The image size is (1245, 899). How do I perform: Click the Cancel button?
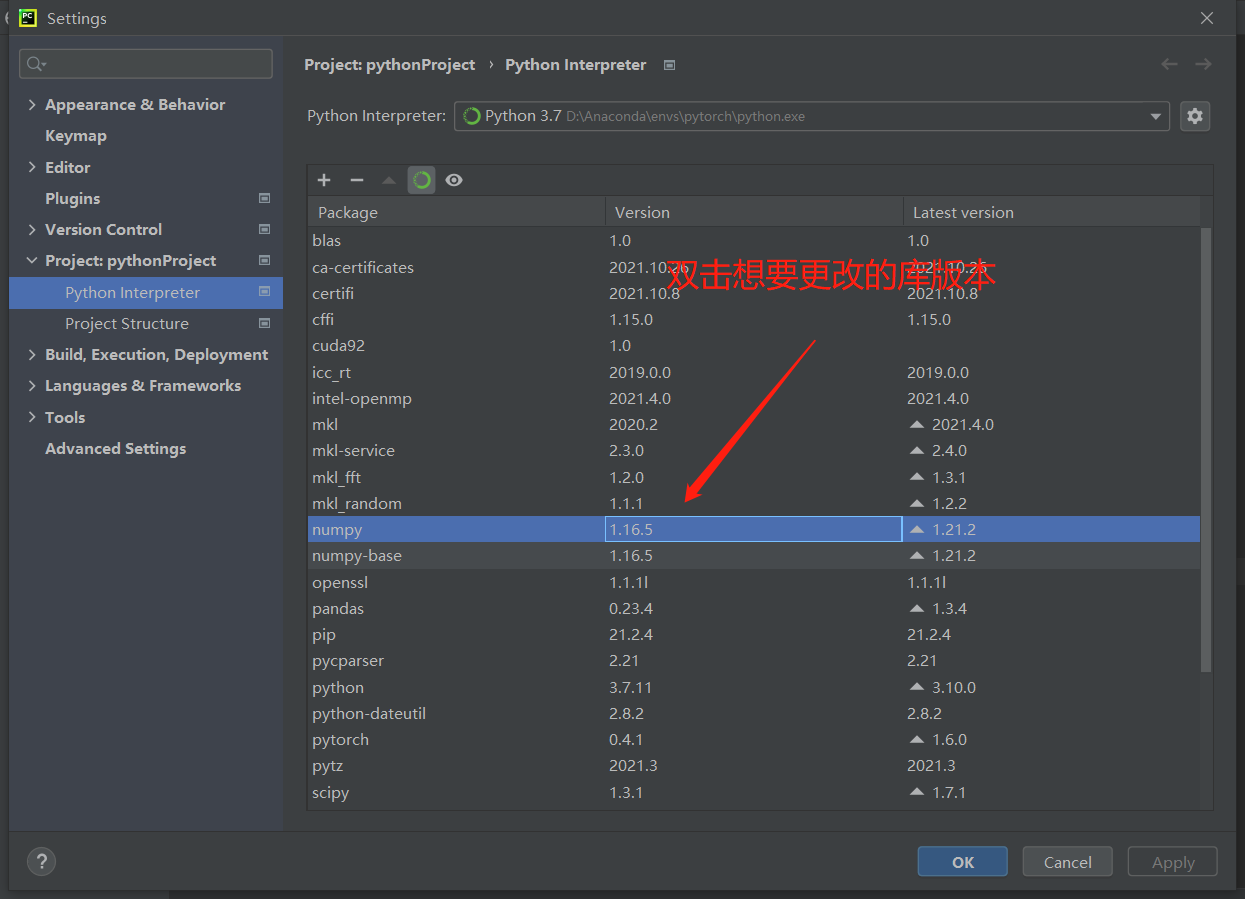click(x=1067, y=862)
